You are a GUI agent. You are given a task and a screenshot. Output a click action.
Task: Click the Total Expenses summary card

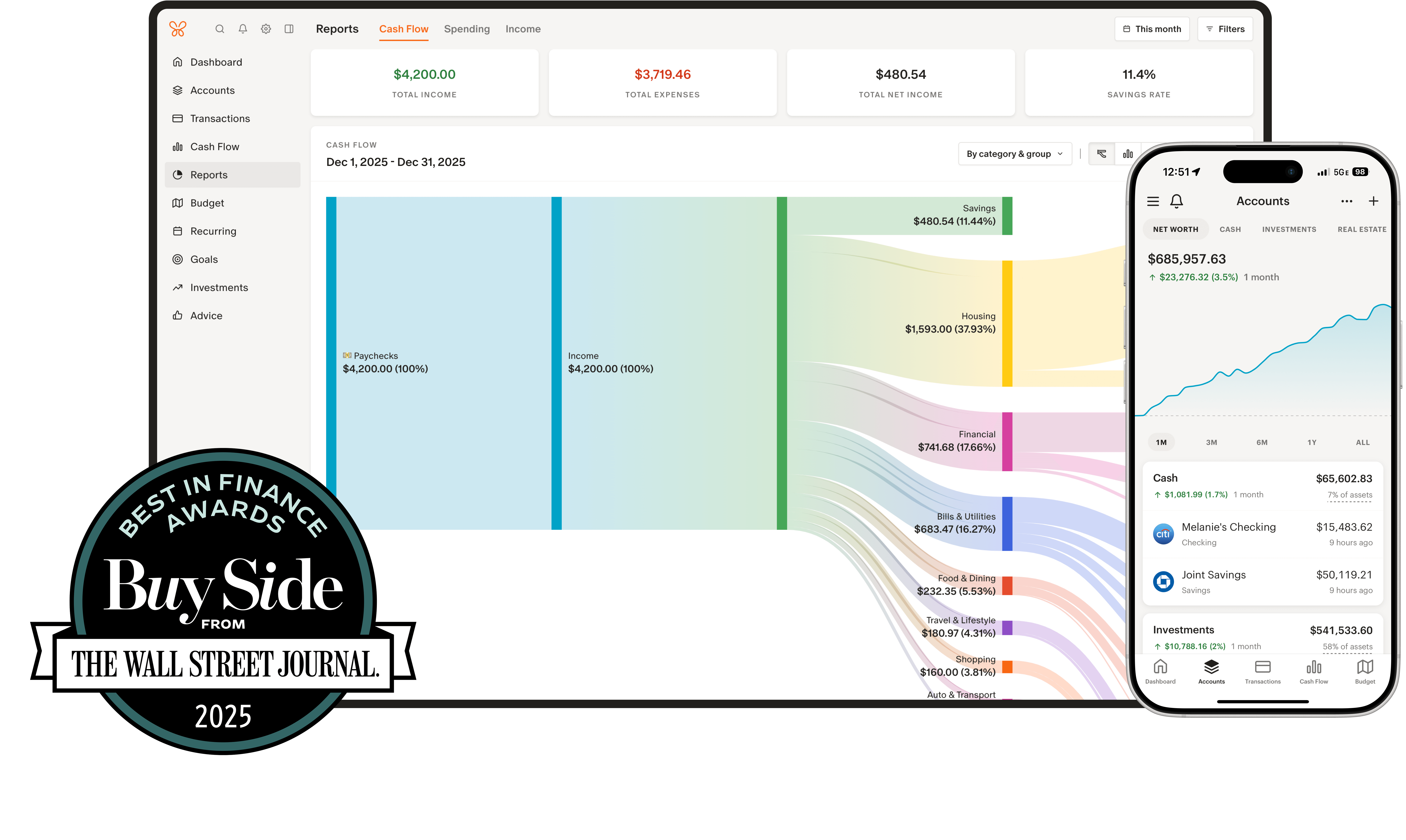[662, 83]
